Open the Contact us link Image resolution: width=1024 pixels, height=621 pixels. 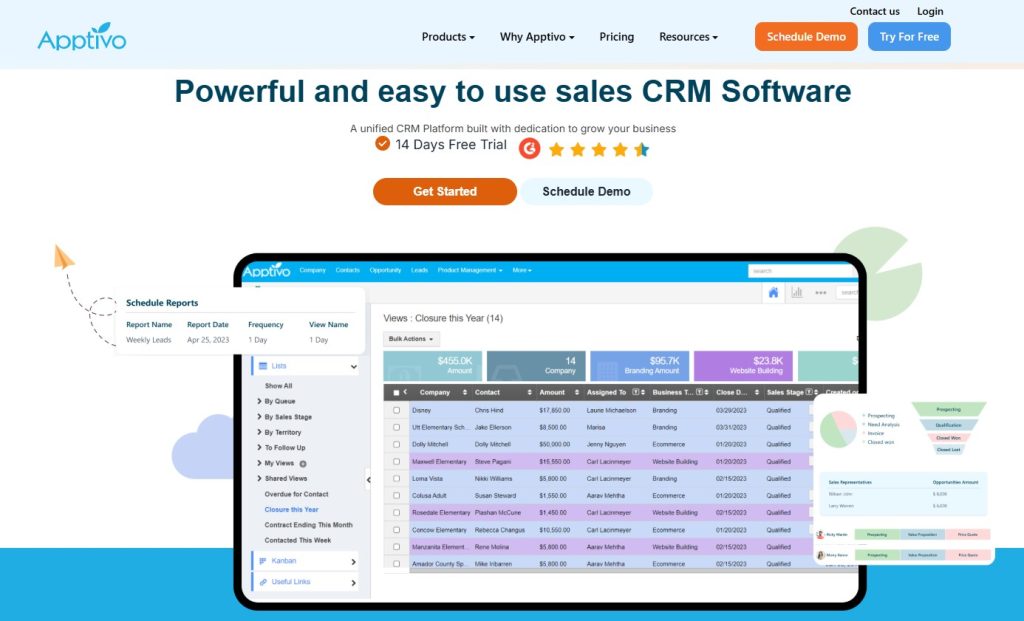pos(874,11)
